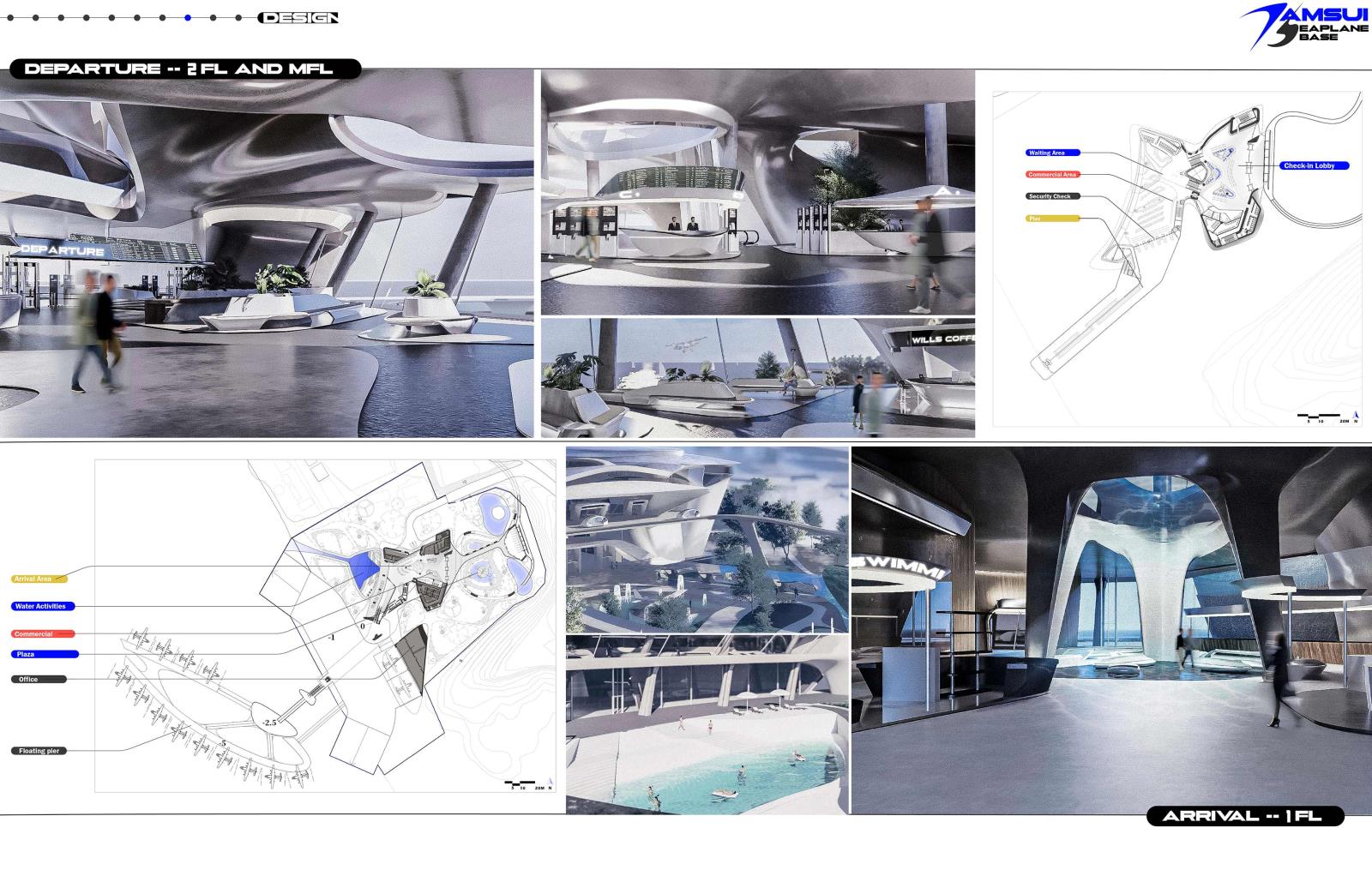
Task: Click the Floating pier label
Action: pyautogui.click(x=40, y=751)
